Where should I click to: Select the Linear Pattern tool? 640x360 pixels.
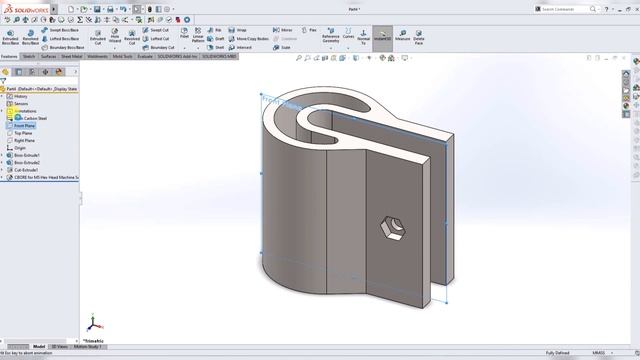tap(198, 35)
